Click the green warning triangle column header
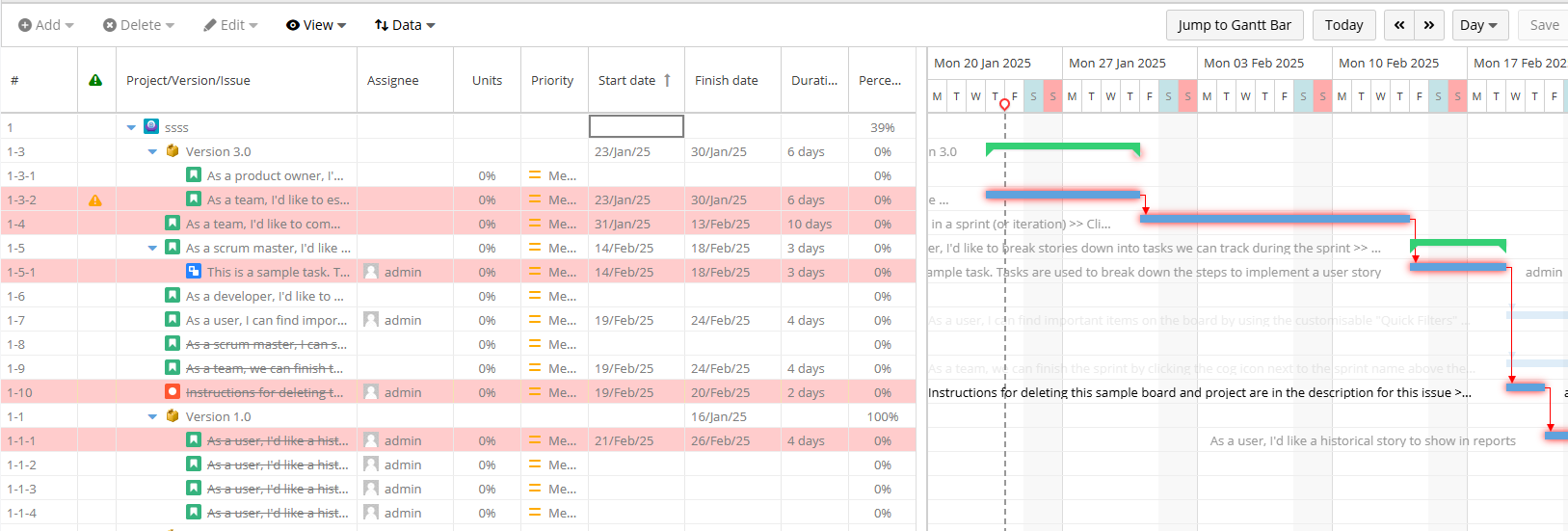1568x531 pixels. tap(95, 80)
